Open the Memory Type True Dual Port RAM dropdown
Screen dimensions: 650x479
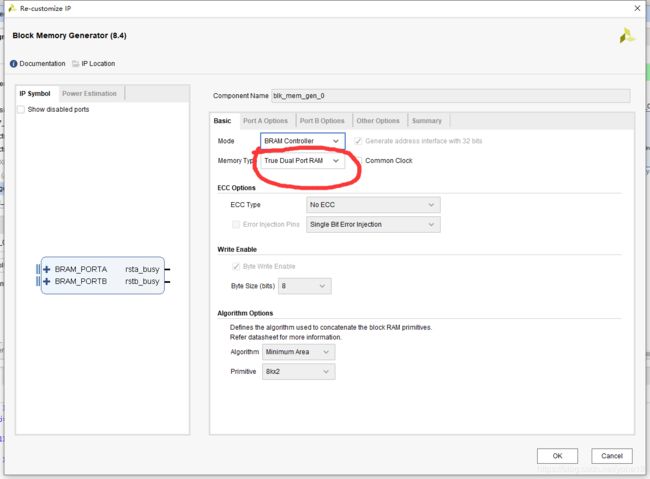[x=303, y=160]
